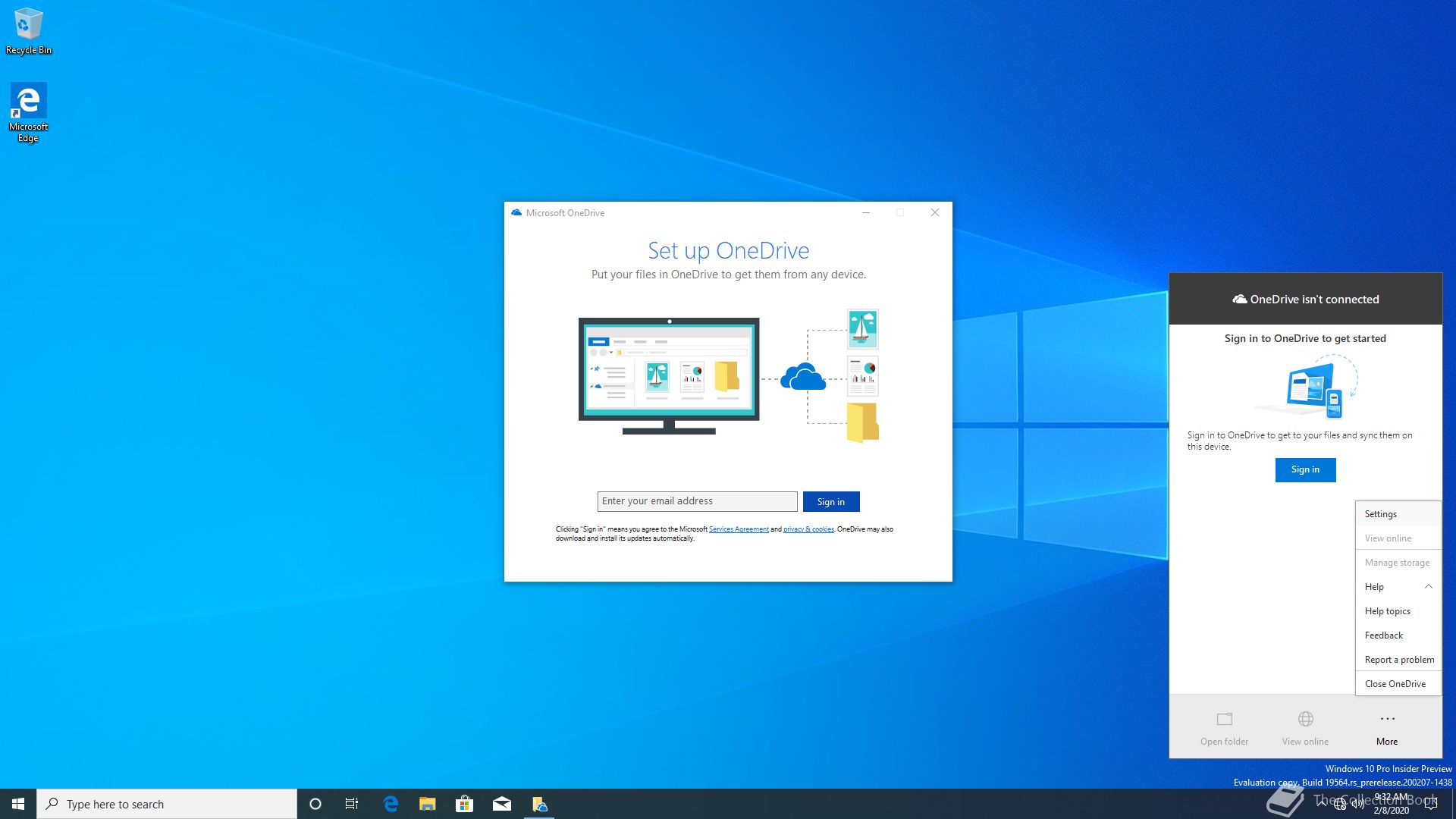Screen dimensions: 1456x819
Task: Select the OneDrive setup taskbar icon
Action: (x=539, y=804)
